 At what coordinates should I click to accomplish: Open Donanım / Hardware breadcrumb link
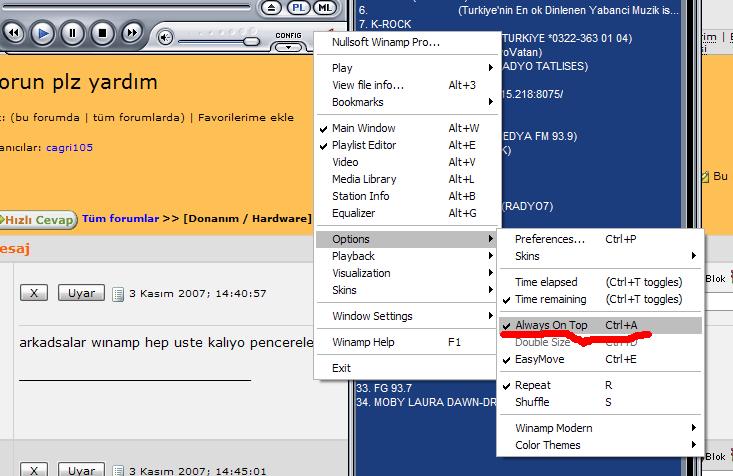(247, 218)
